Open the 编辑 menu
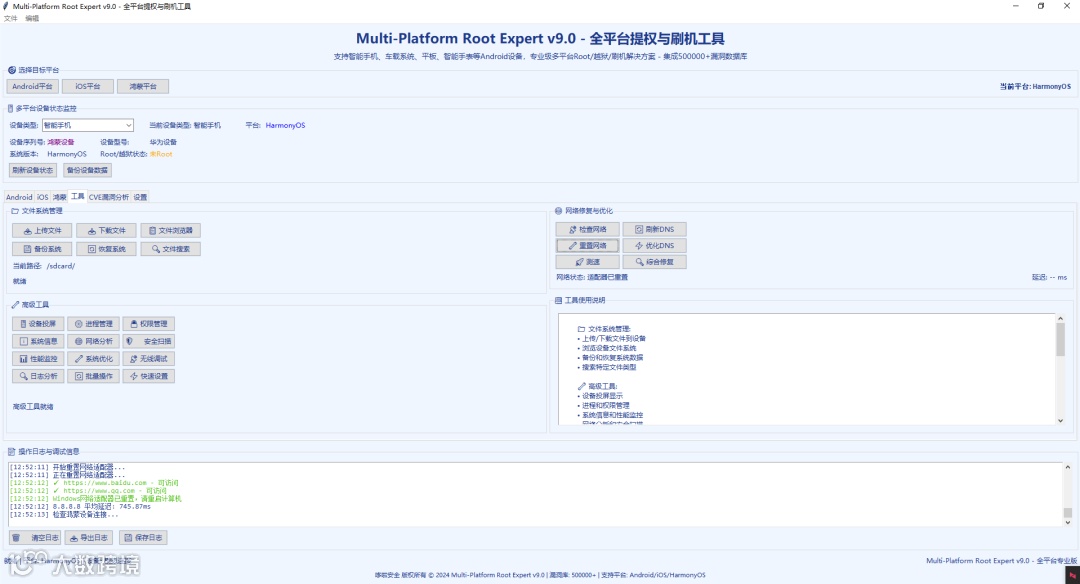The width and height of the screenshot is (1080, 584). (32, 19)
